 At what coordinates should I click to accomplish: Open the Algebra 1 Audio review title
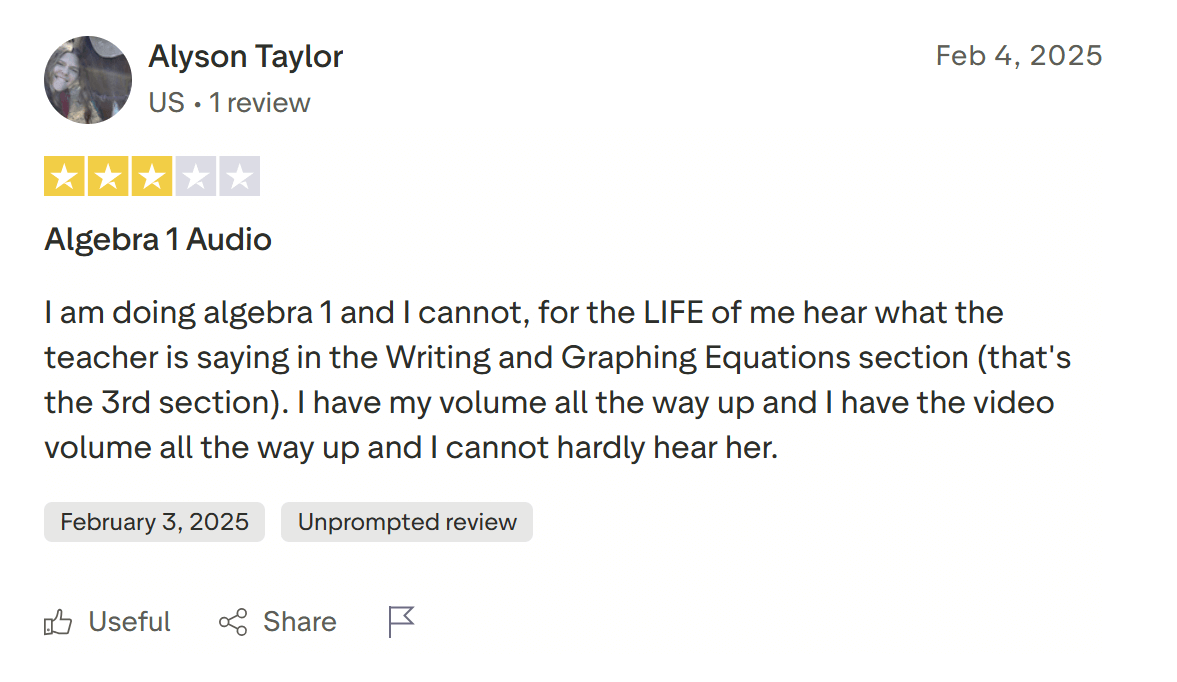tap(158, 240)
